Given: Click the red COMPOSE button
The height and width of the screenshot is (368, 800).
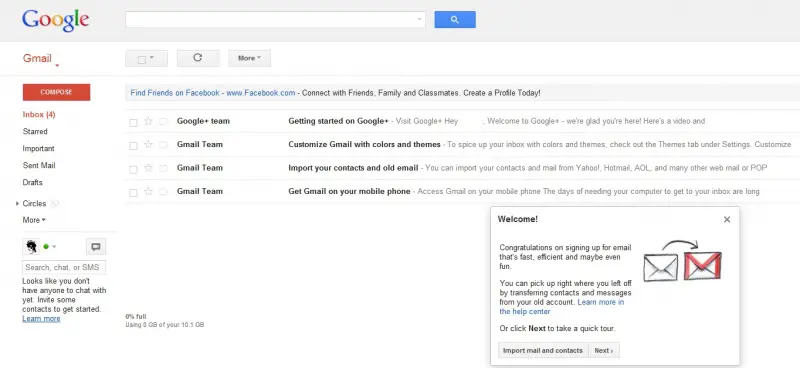Looking at the screenshot, I should pos(57,92).
